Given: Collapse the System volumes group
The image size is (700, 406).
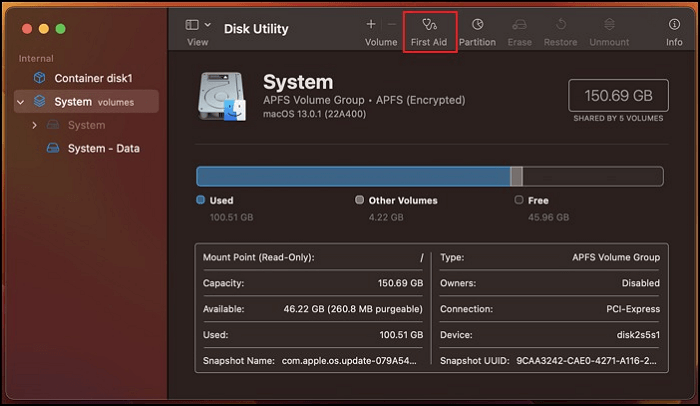Looking at the screenshot, I should (21, 102).
